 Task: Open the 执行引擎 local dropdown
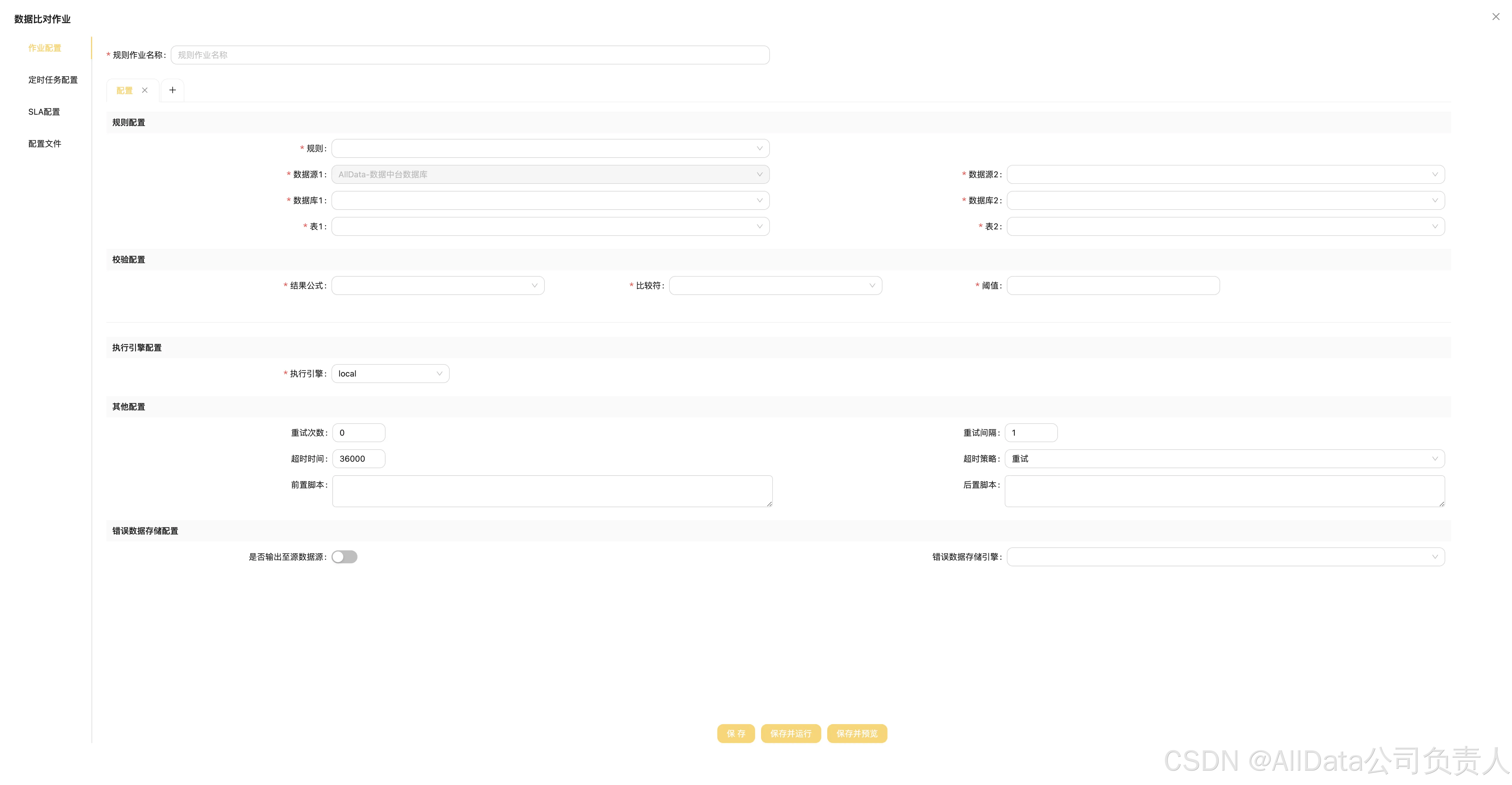coord(390,374)
